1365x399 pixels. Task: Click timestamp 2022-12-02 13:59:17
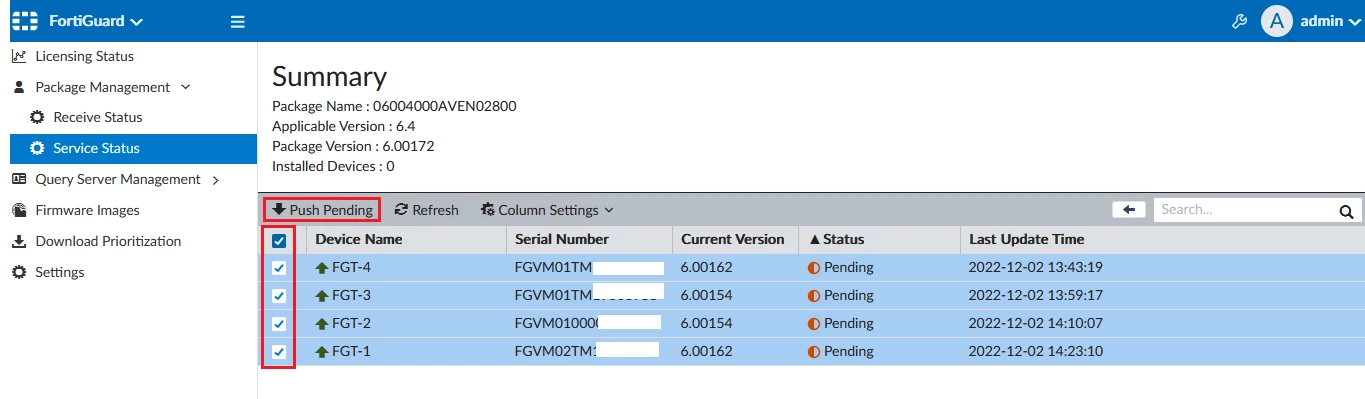[x=1036, y=296]
